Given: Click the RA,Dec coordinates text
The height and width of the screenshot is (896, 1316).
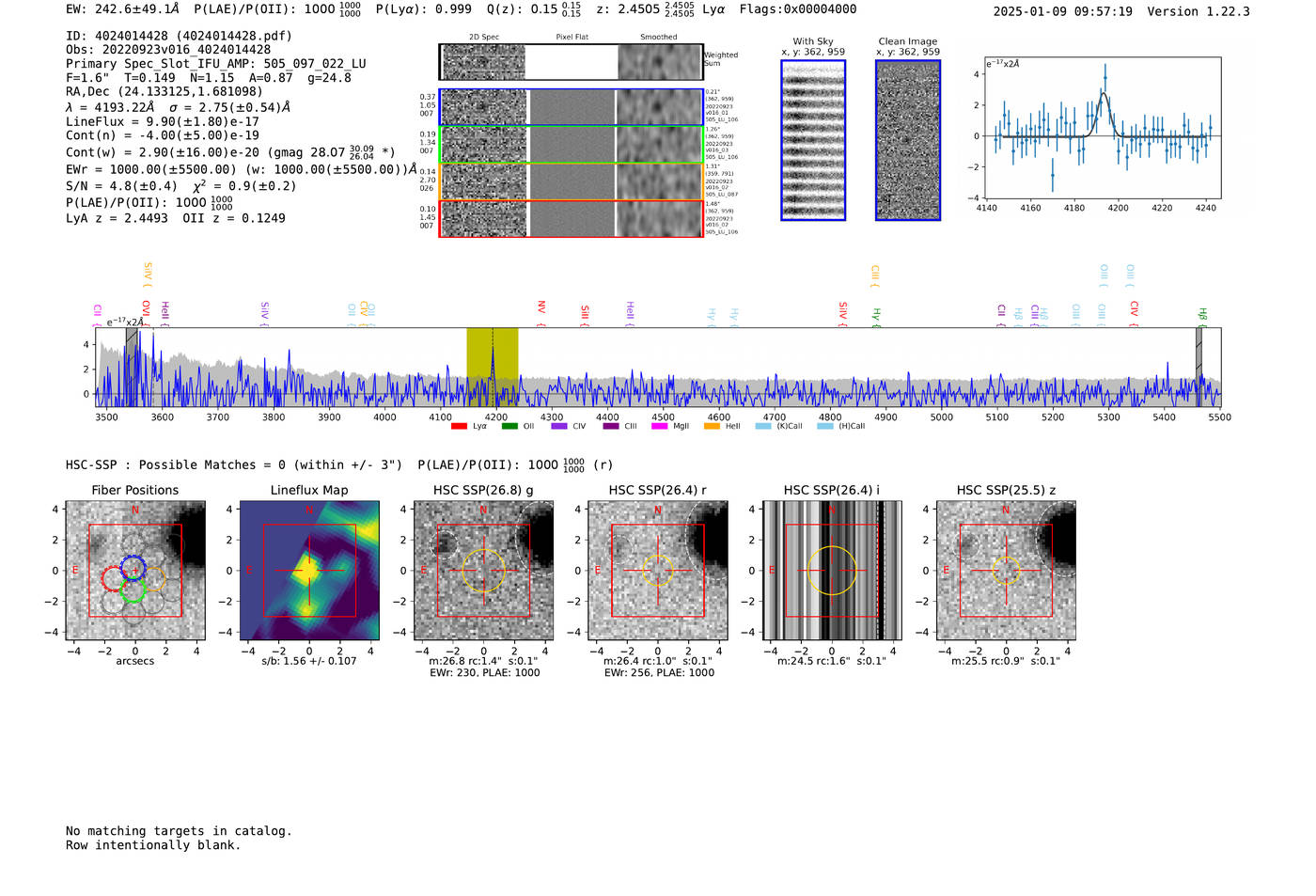Looking at the screenshot, I should [164, 91].
